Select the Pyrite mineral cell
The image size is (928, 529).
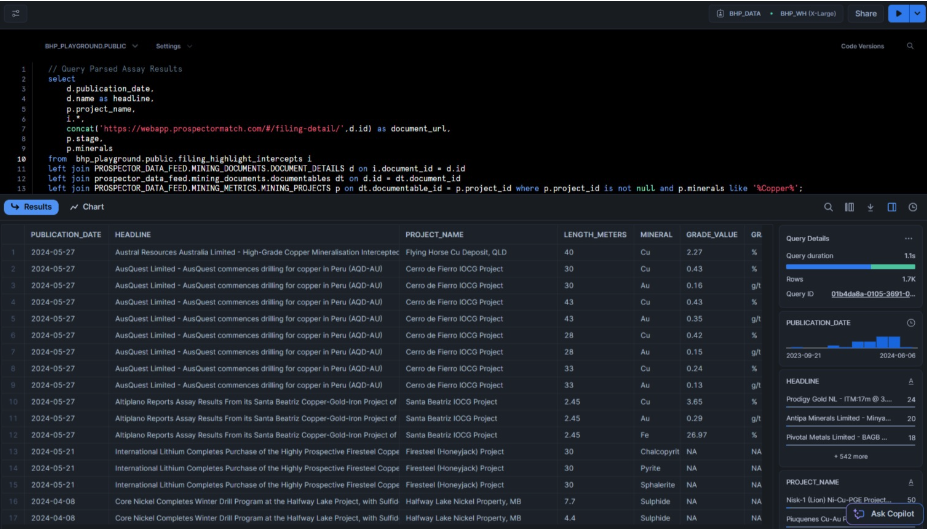tap(656, 468)
